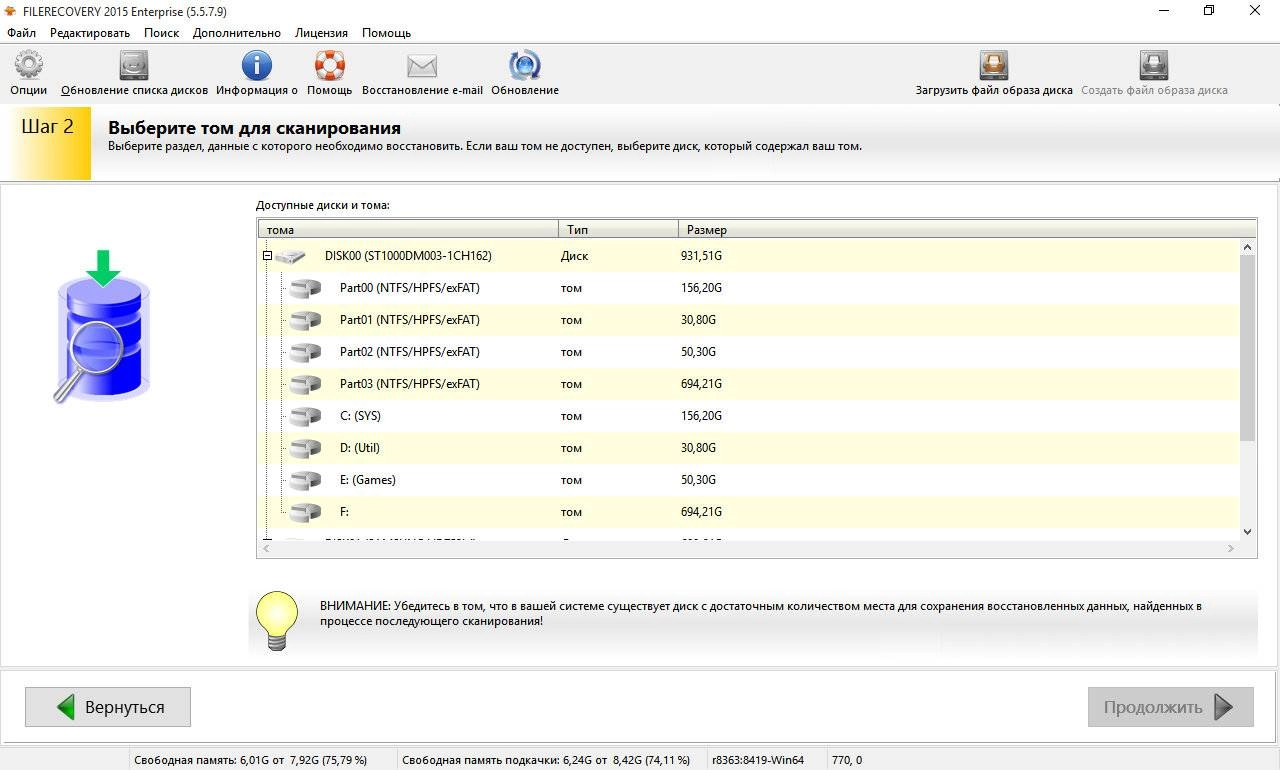Open the Опции gear icon
Image resolution: width=1280 pixels, height=770 pixels.
29,66
